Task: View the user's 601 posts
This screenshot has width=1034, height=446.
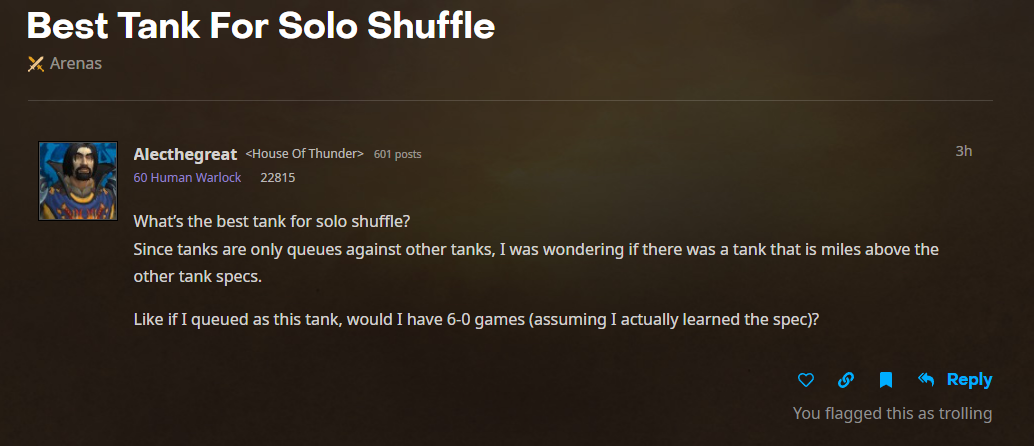Action: pyautogui.click(x=397, y=155)
